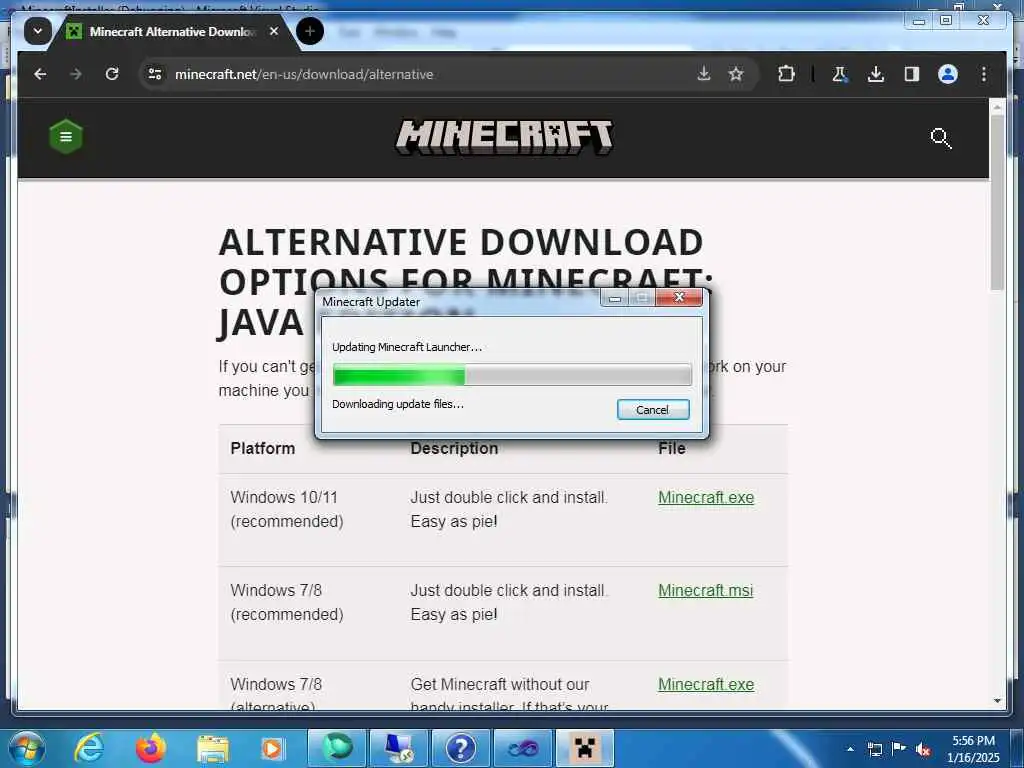Screen dimensions: 1024x768
Task: Click the scrollbar down arrow
Action: [997, 701]
